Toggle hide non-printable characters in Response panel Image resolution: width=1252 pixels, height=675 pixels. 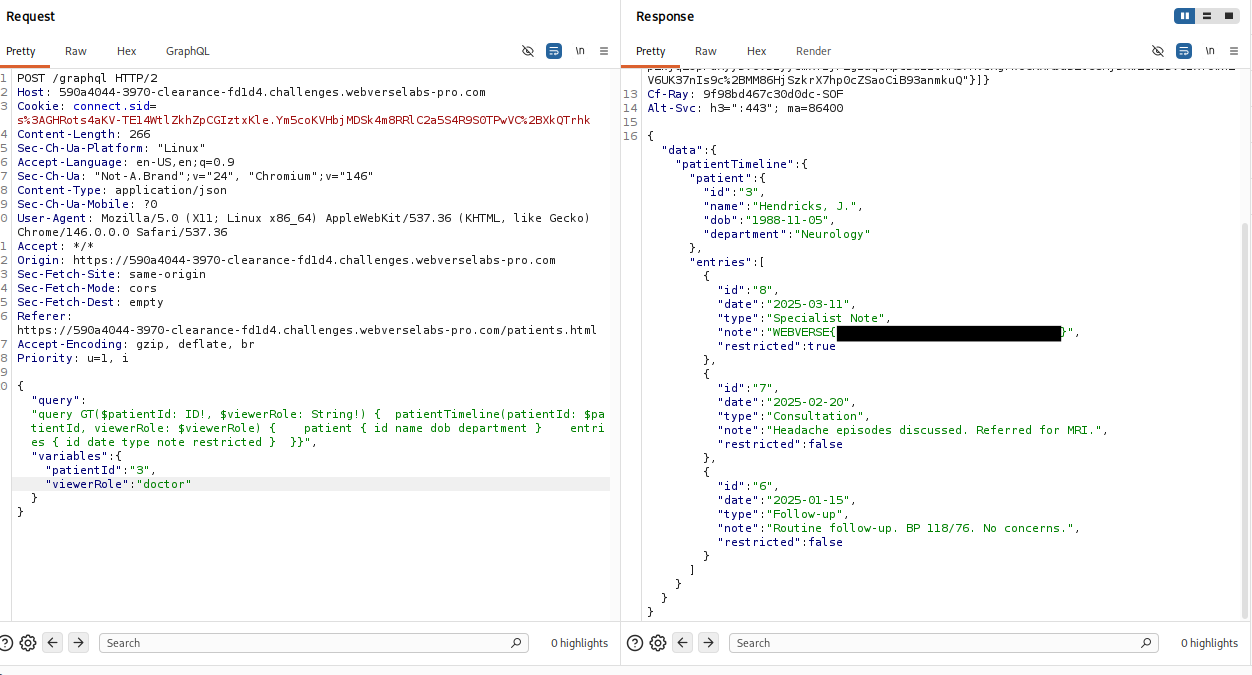point(1158,51)
